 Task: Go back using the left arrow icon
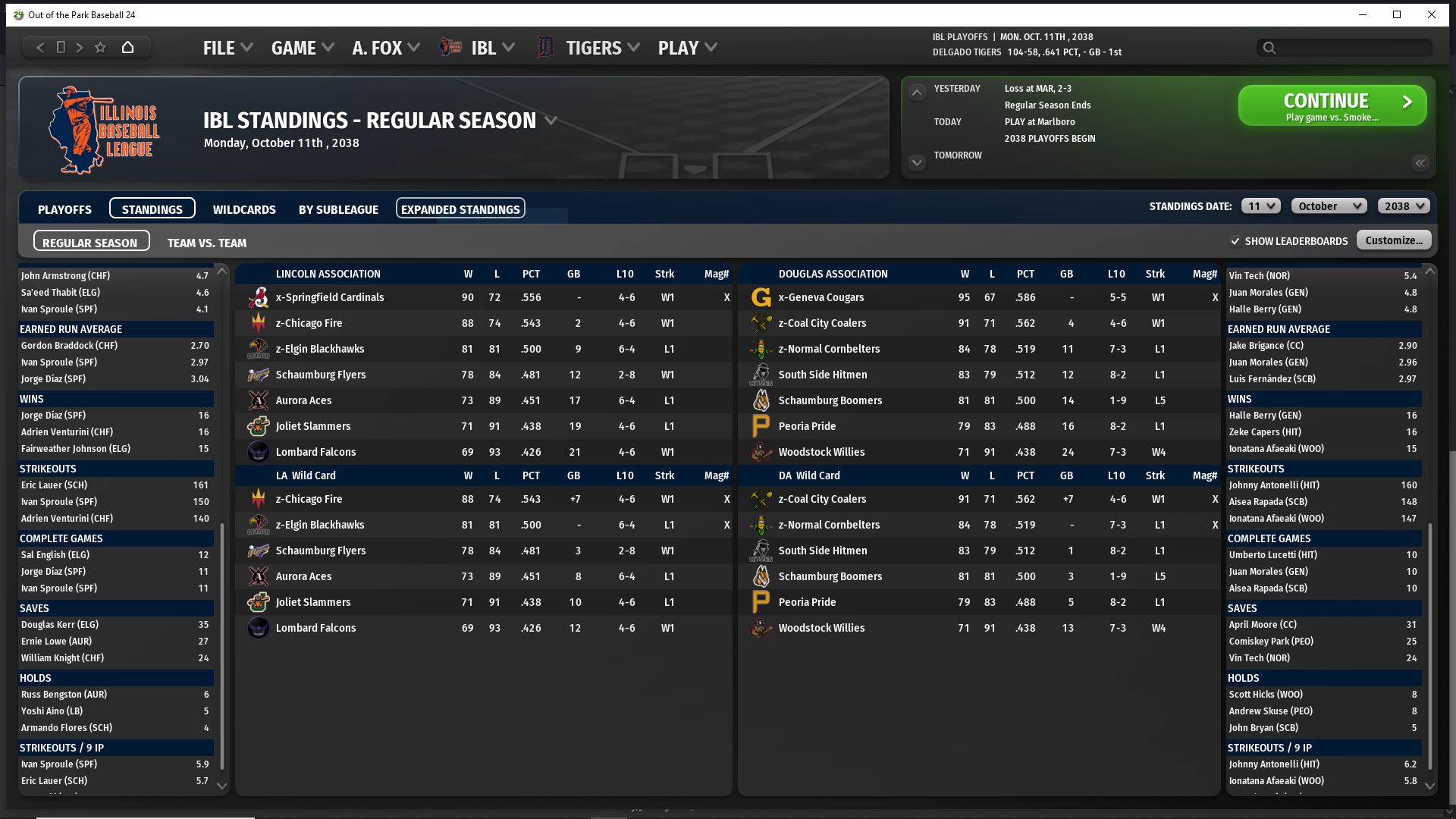coord(40,47)
